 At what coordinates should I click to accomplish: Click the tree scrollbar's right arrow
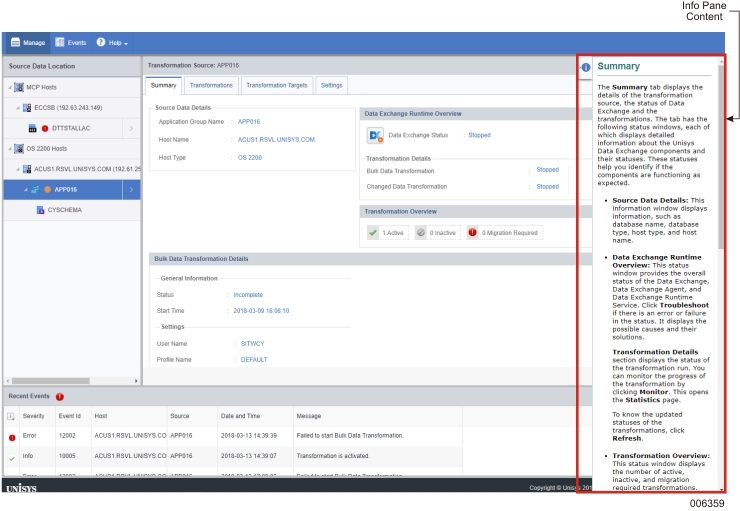136,381
